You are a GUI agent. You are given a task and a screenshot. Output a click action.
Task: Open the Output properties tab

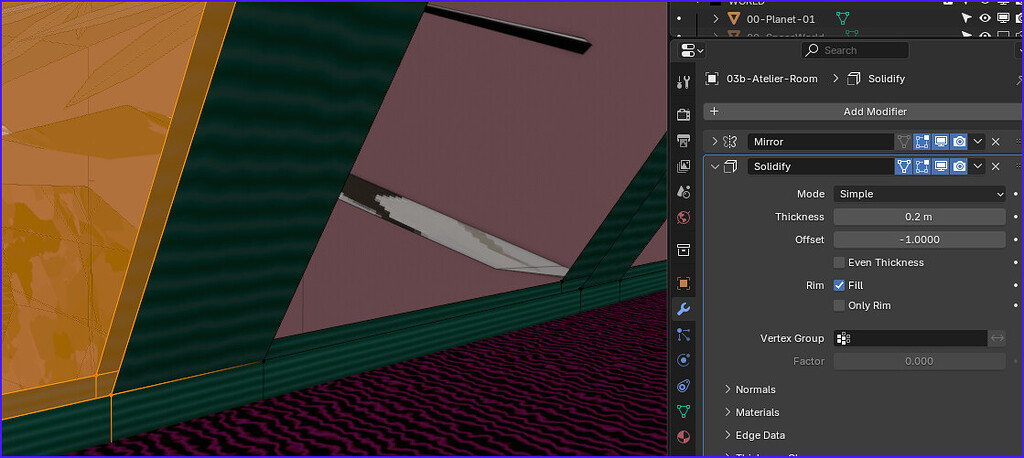coord(683,140)
